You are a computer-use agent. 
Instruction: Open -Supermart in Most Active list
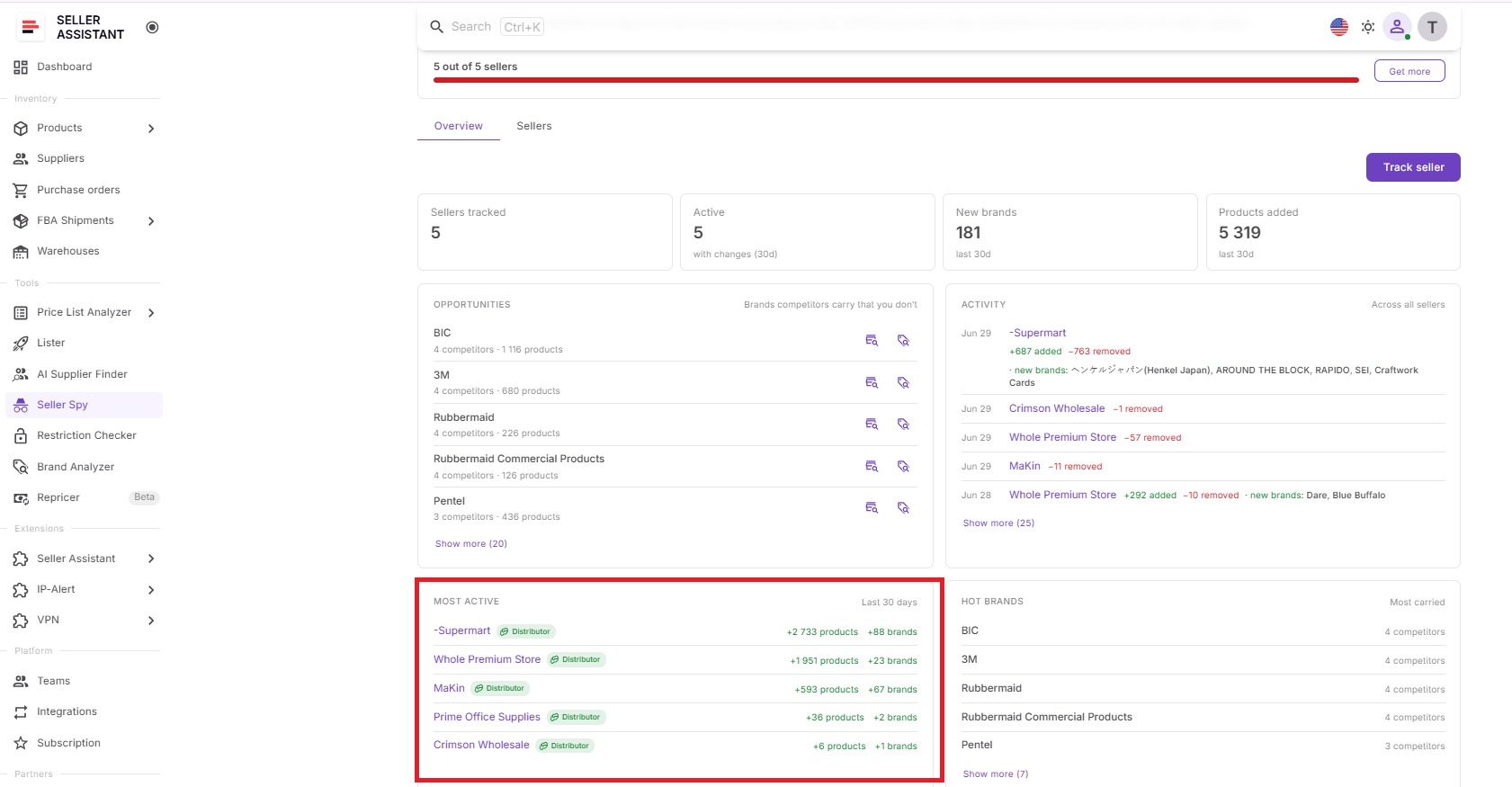(x=462, y=631)
